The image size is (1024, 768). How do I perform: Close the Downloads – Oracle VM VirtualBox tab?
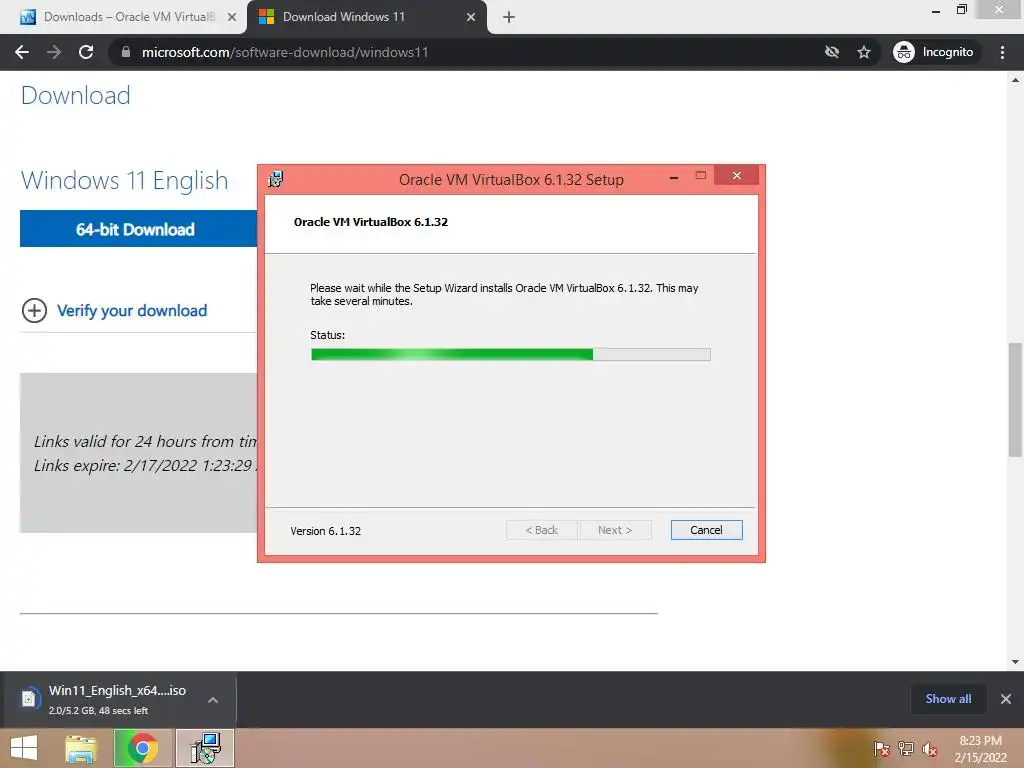click(x=232, y=17)
